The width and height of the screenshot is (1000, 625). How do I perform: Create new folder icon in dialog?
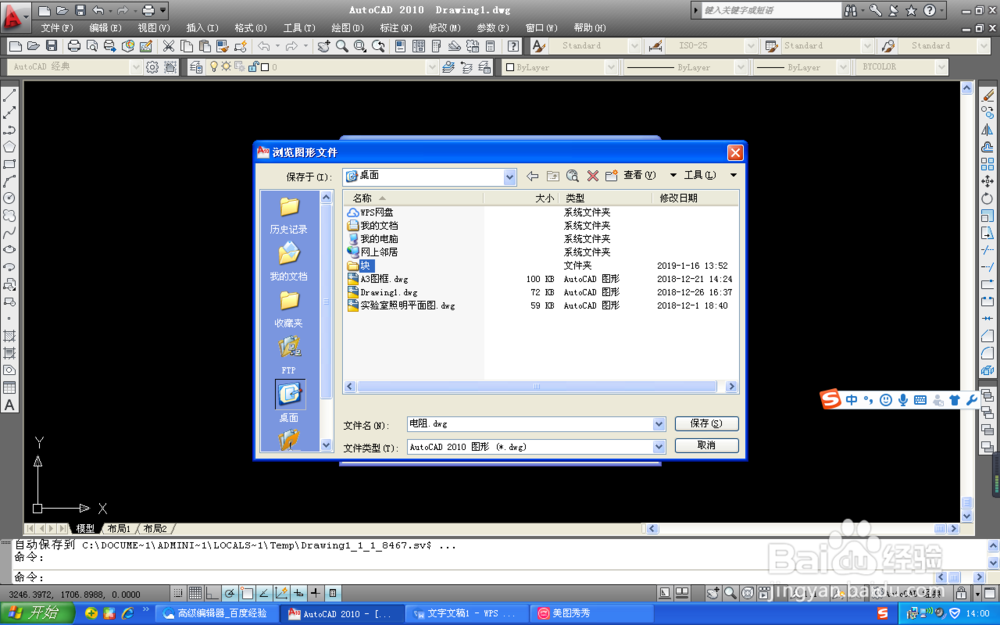click(612, 175)
